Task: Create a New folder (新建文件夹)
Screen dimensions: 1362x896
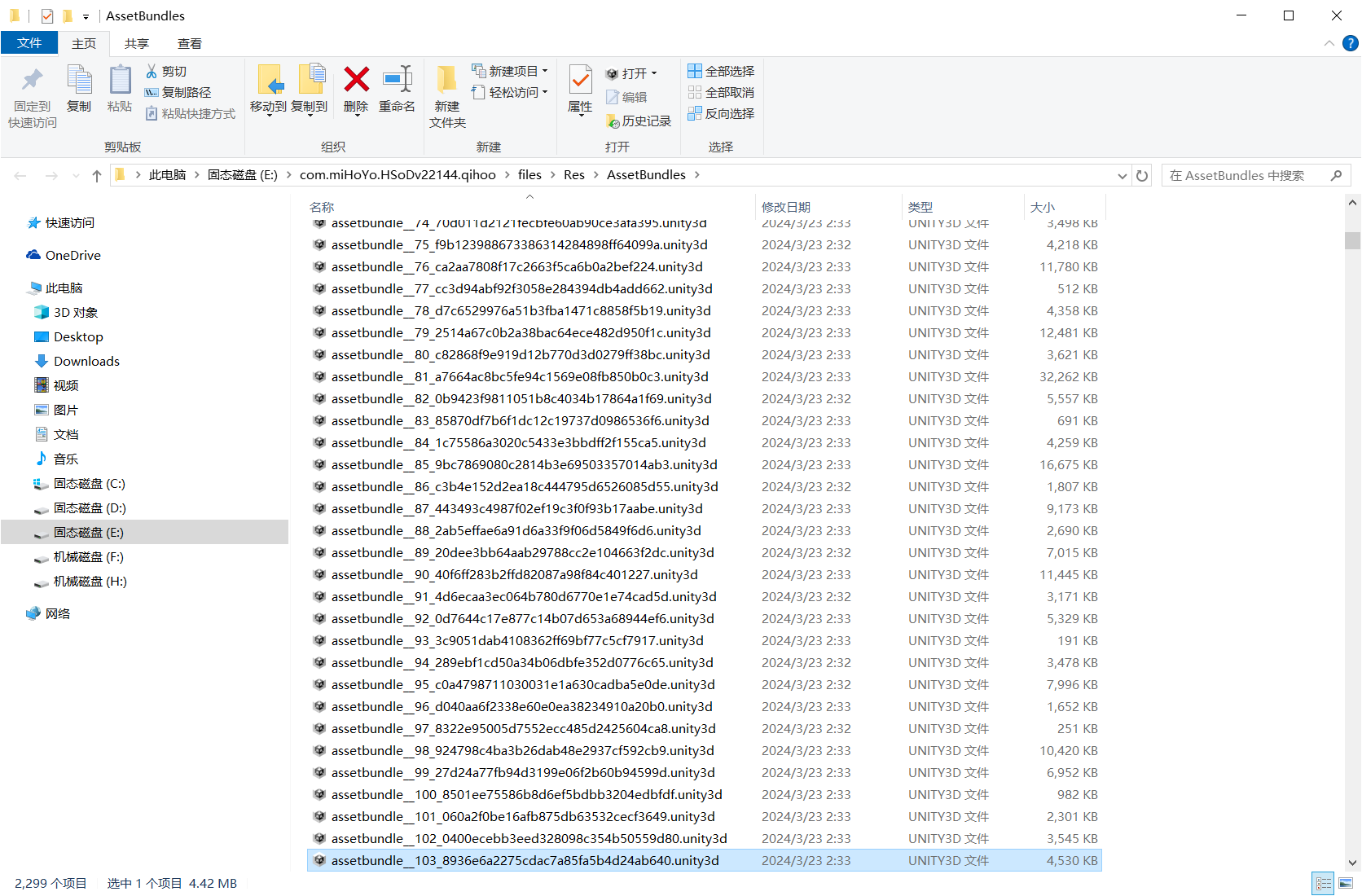Action: tap(447, 96)
